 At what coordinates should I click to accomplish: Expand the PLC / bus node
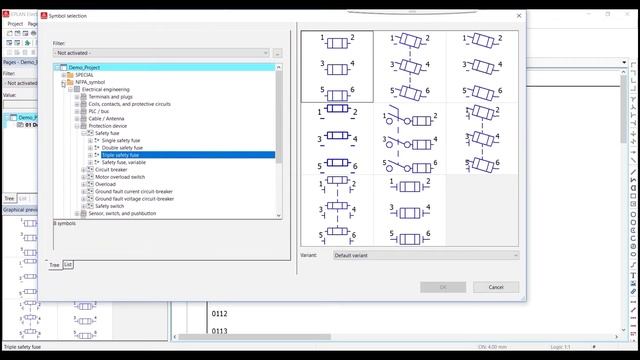(x=76, y=111)
